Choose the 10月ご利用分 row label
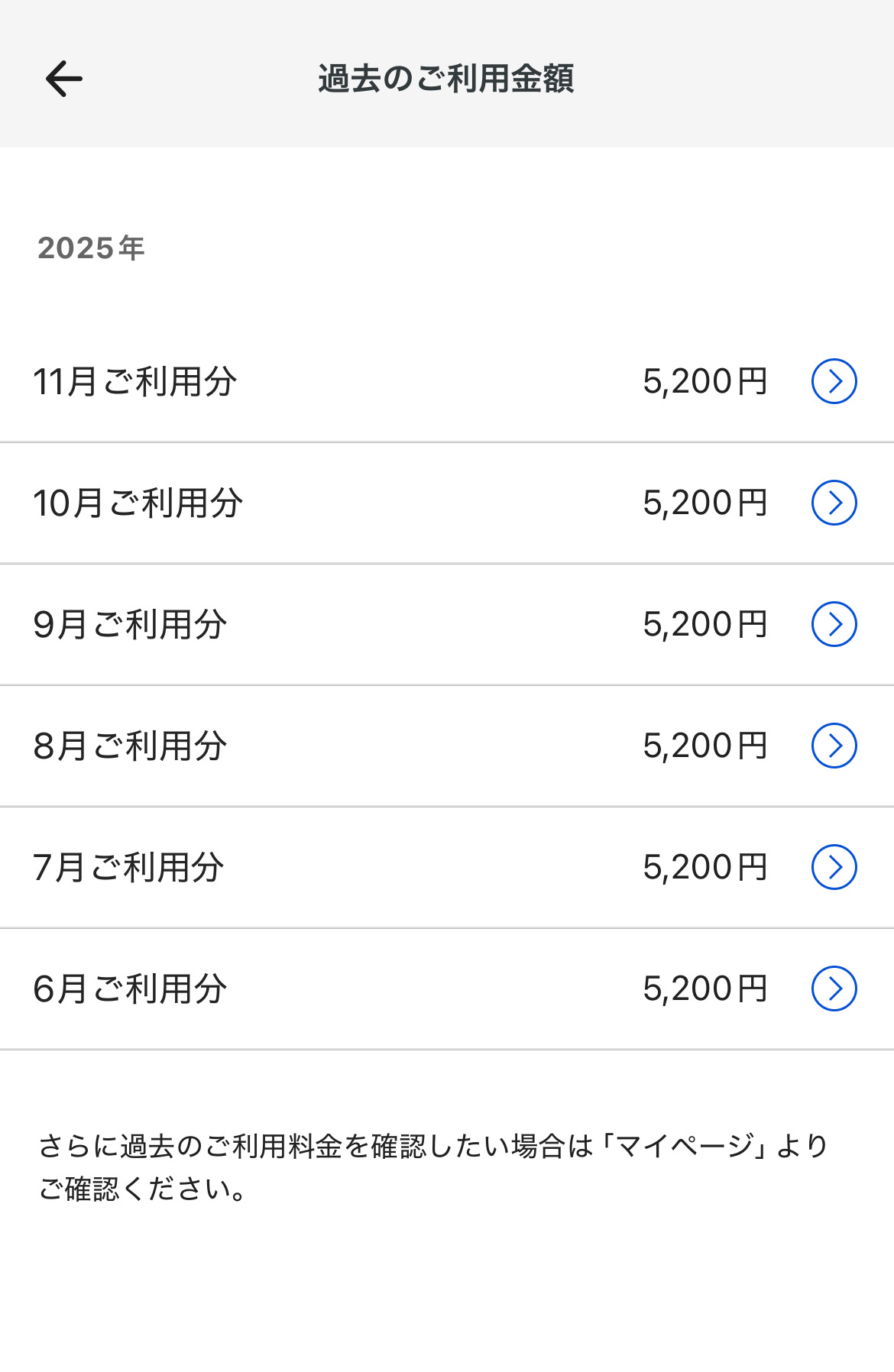Screen dimensions: 894x1372 (x=138, y=503)
